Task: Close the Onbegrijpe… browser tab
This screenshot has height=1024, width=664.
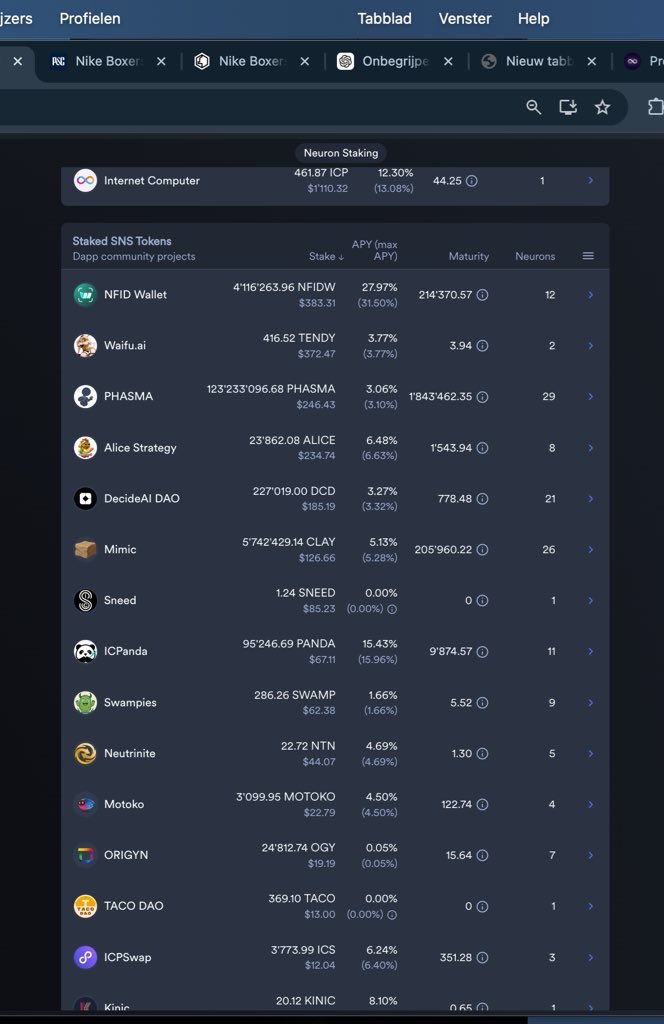Action: click(x=448, y=61)
